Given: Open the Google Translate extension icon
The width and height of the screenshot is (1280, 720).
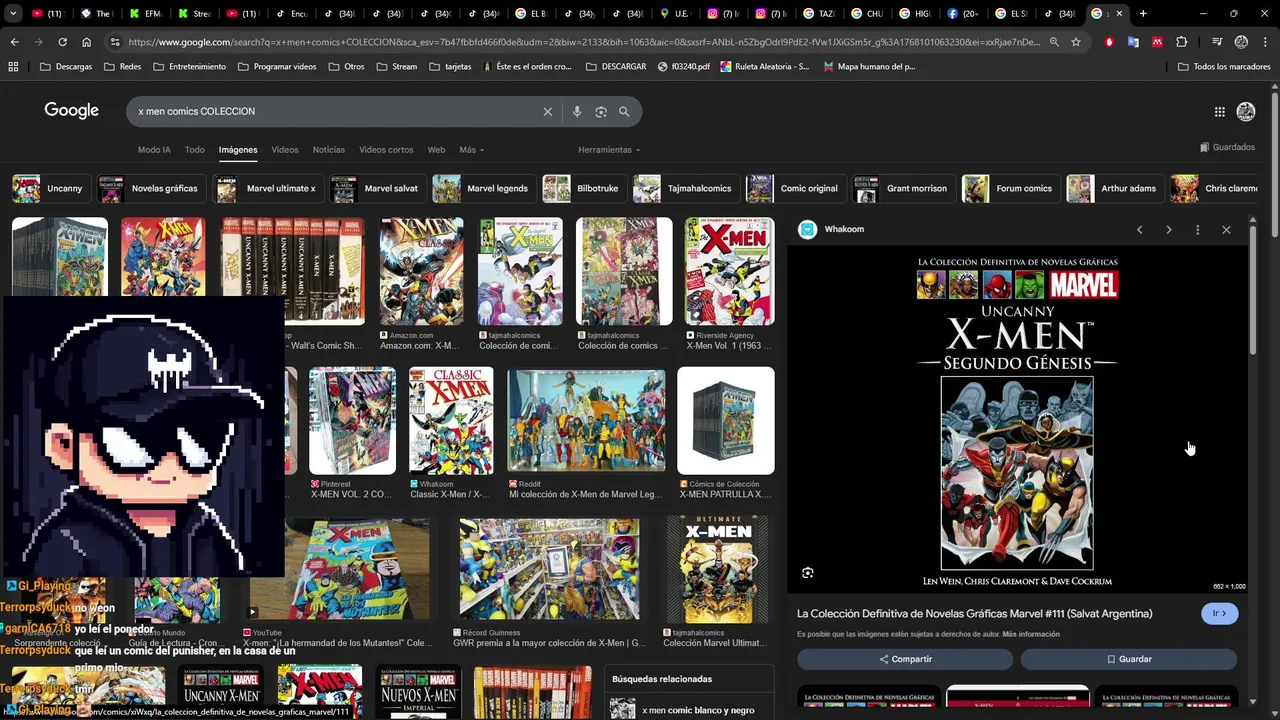Looking at the screenshot, I should (x=1133, y=42).
